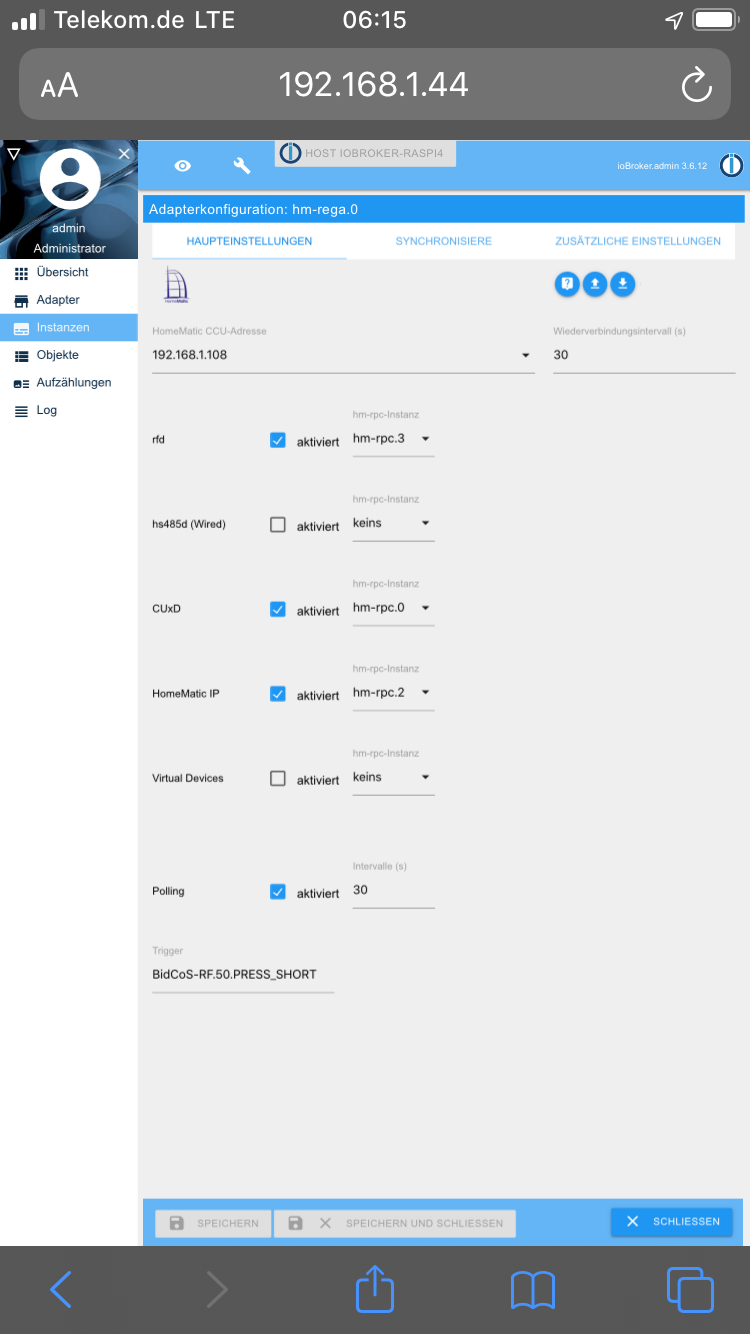Tap Safari address bar 192.168.1.44
750x1334 pixels.
pos(373,84)
